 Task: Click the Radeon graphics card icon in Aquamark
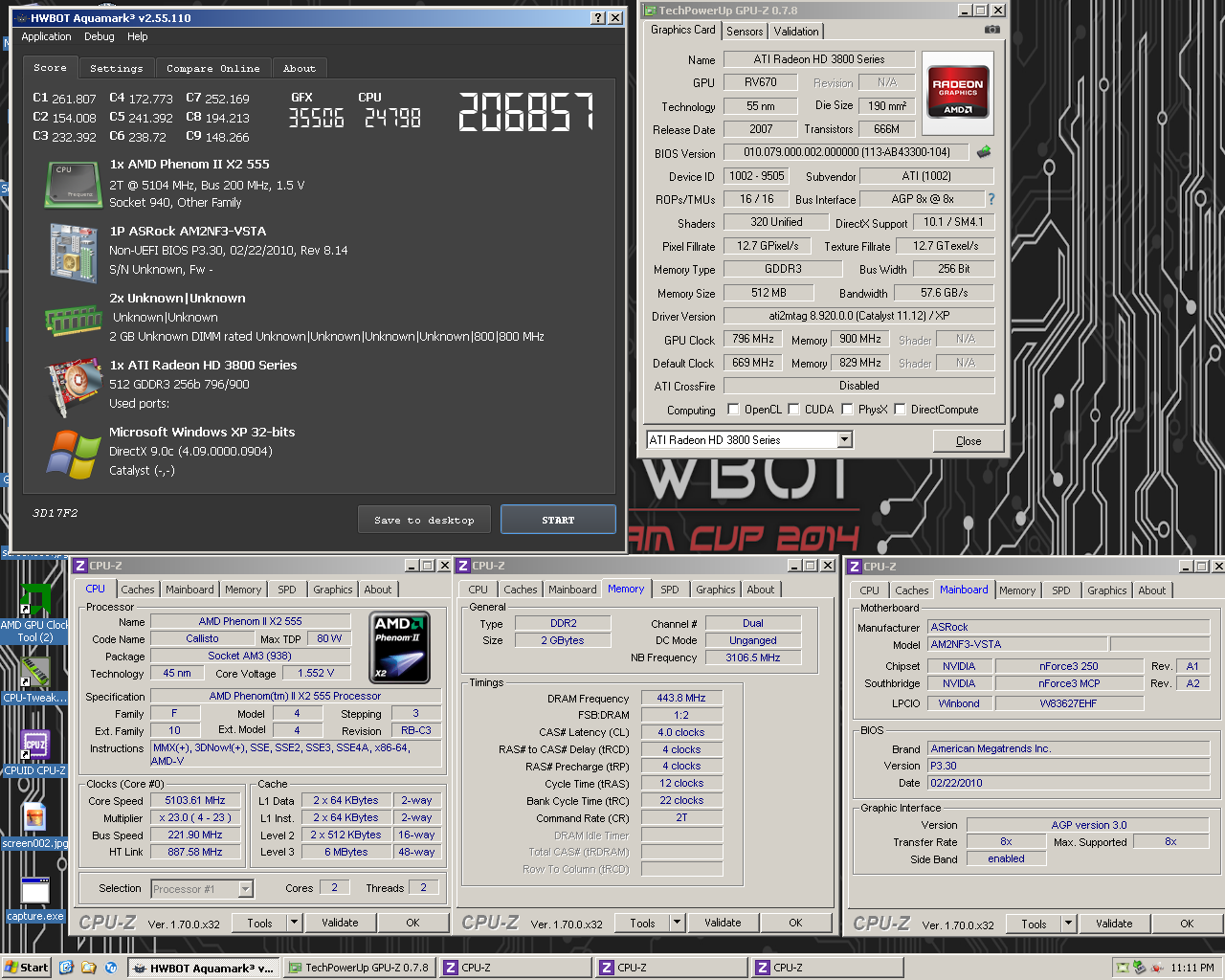coord(75,388)
